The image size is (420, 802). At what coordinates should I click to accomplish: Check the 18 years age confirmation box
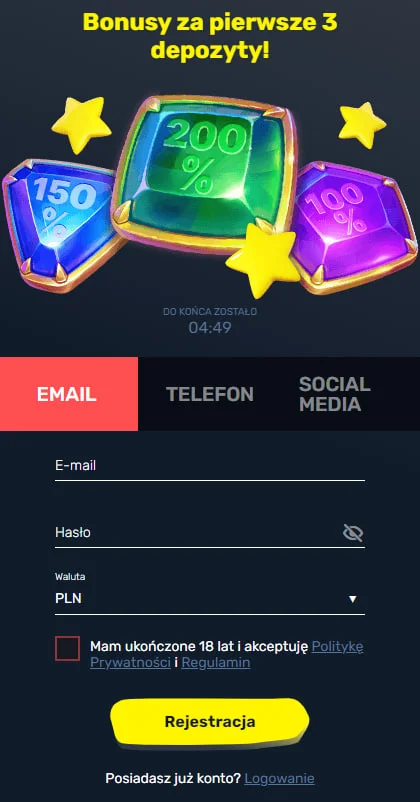coord(68,649)
